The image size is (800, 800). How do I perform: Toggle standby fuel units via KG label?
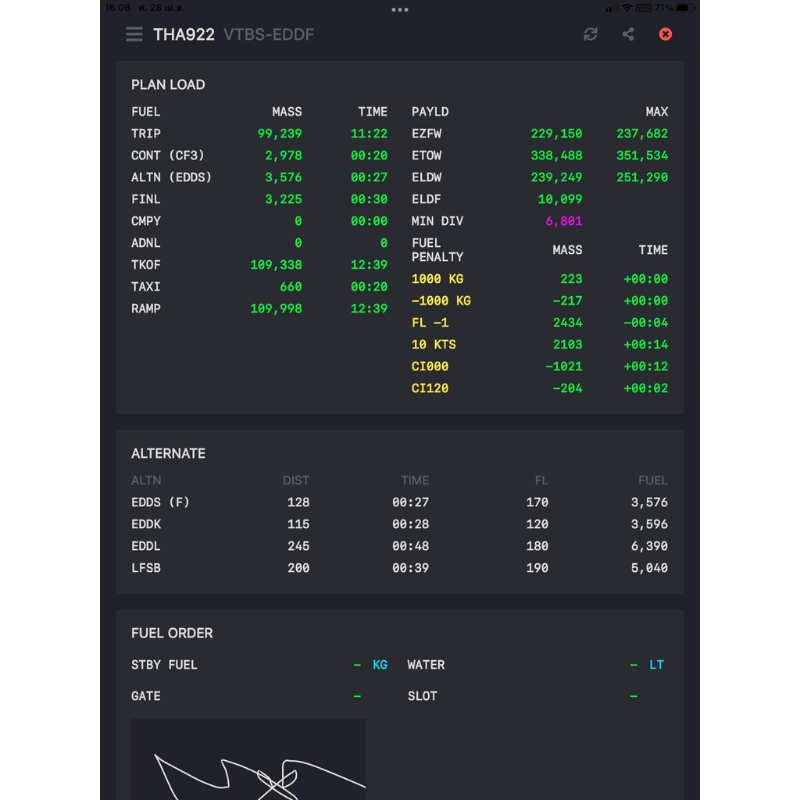pyautogui.click(x=379, y=664)
